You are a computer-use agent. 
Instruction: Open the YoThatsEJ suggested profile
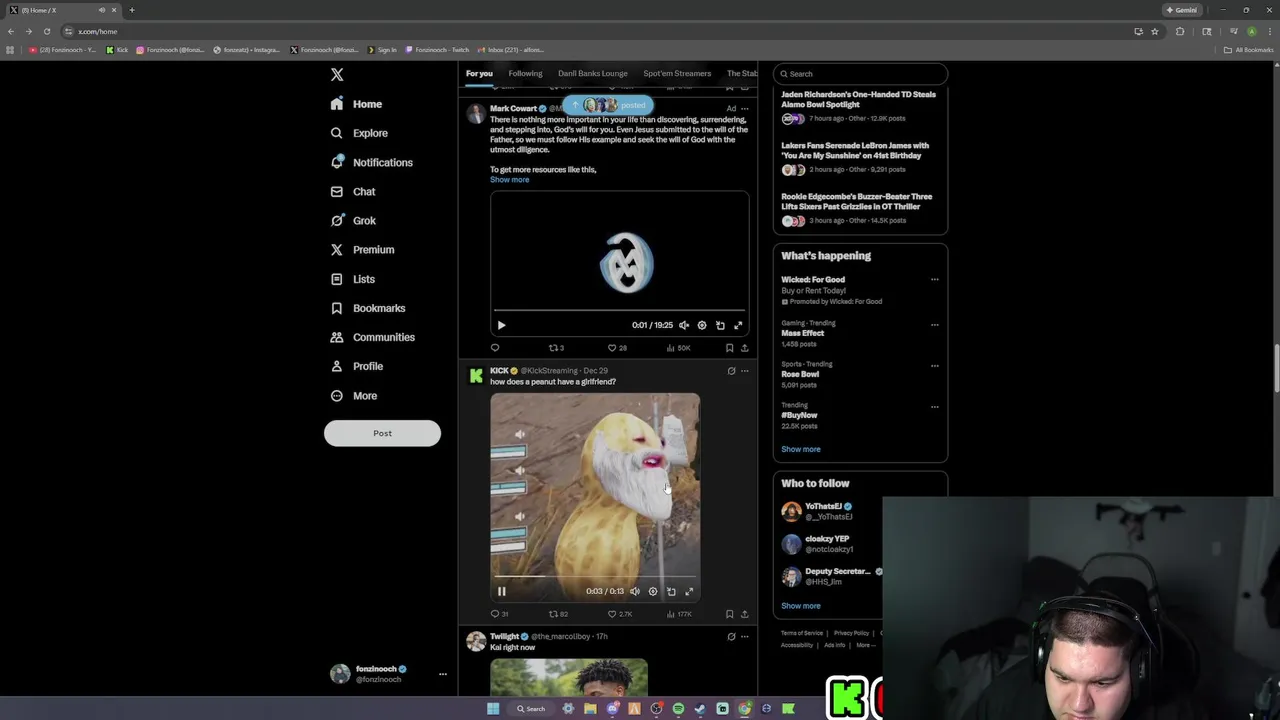coord(828,511)
